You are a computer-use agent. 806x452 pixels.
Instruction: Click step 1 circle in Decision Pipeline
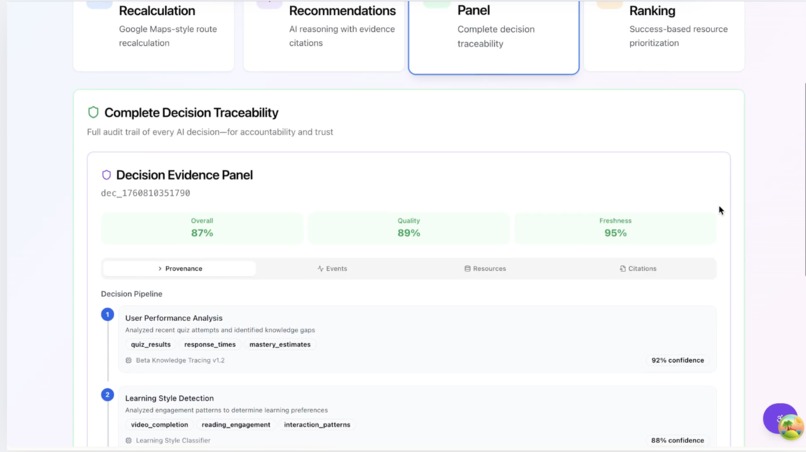coord(107,314)
